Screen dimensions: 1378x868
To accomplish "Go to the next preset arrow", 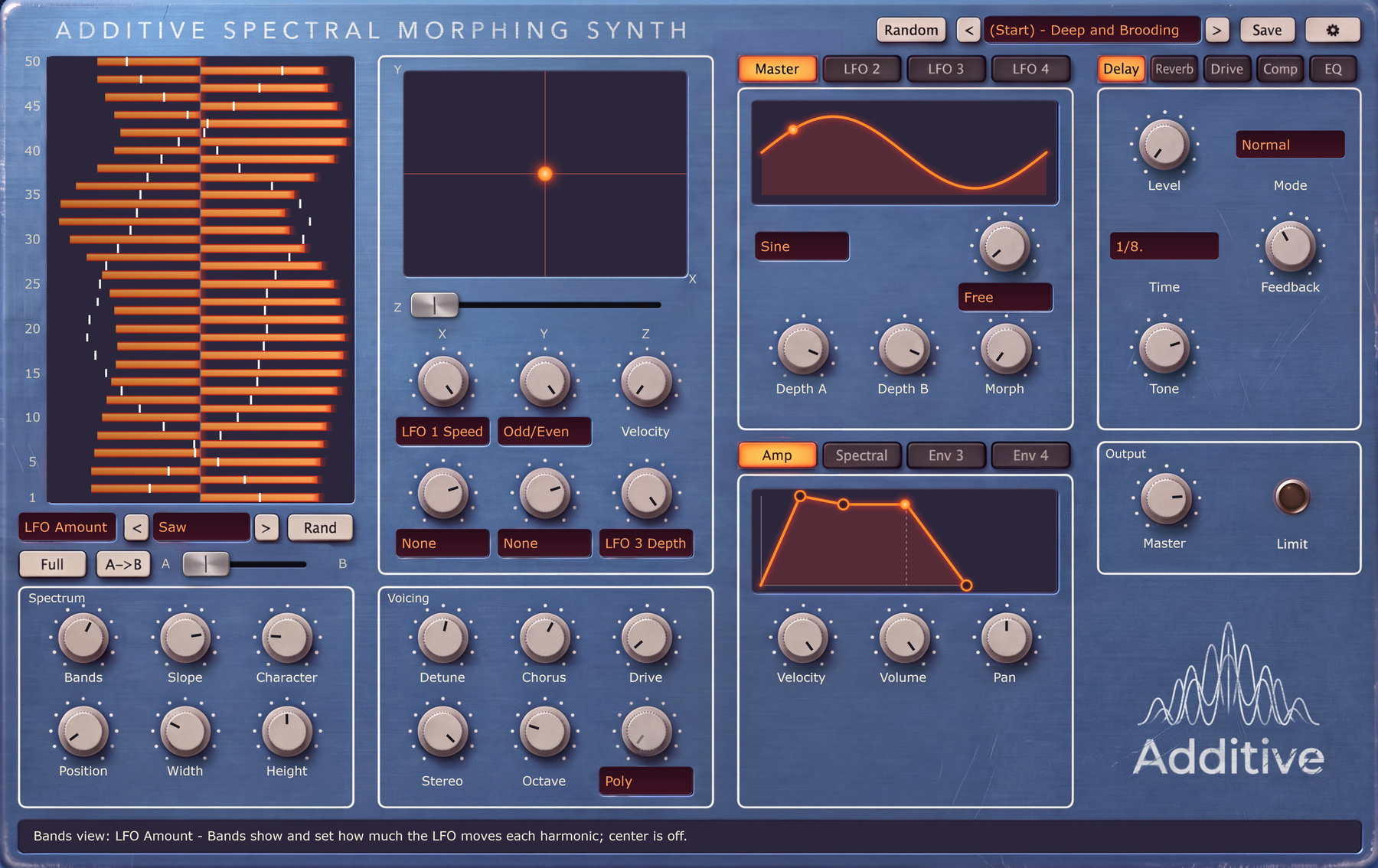I will [x=1216, y=30].
